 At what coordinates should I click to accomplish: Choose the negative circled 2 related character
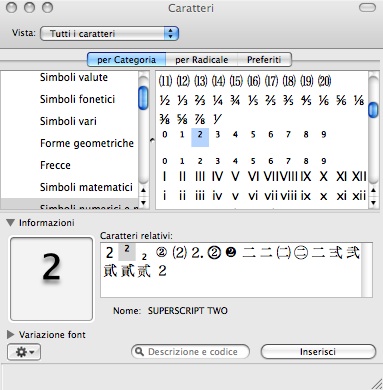(x=231, y=252)
